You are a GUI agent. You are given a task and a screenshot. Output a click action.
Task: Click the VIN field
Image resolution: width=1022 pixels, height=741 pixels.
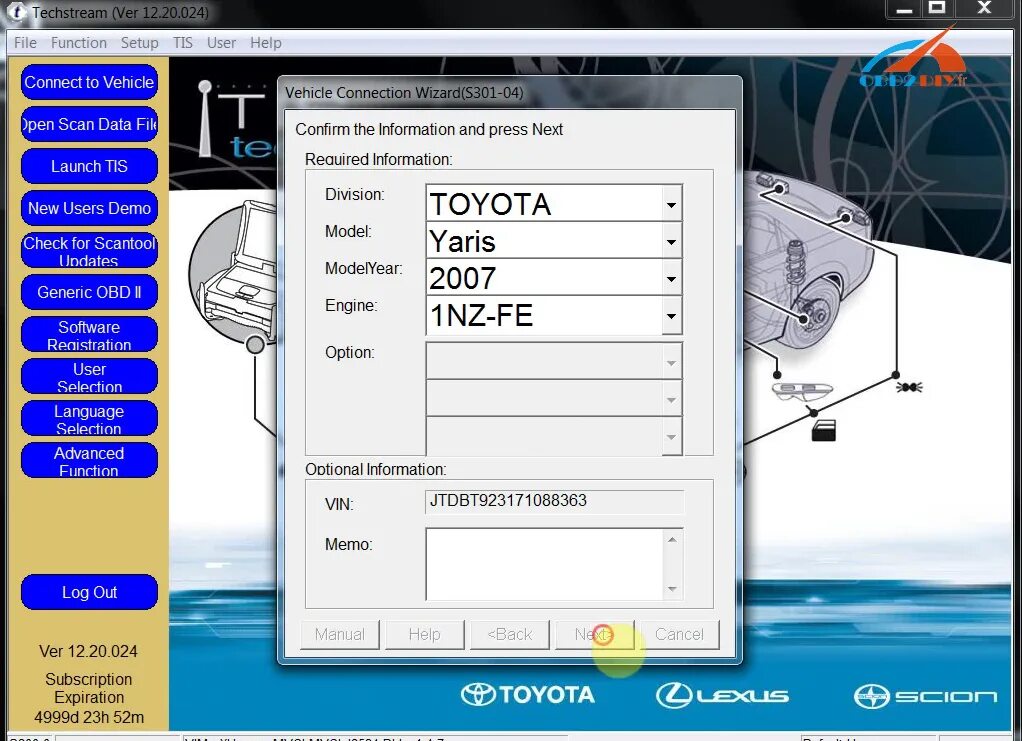554,501
